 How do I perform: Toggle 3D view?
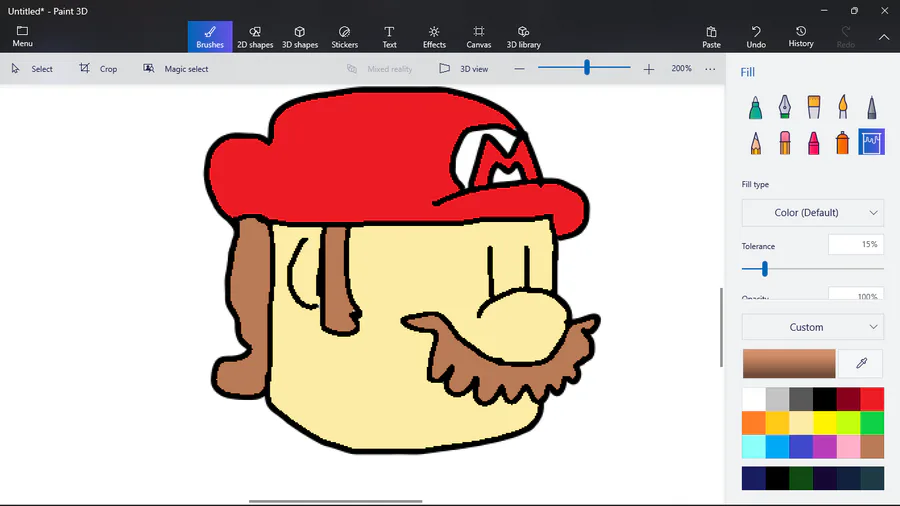464,69
